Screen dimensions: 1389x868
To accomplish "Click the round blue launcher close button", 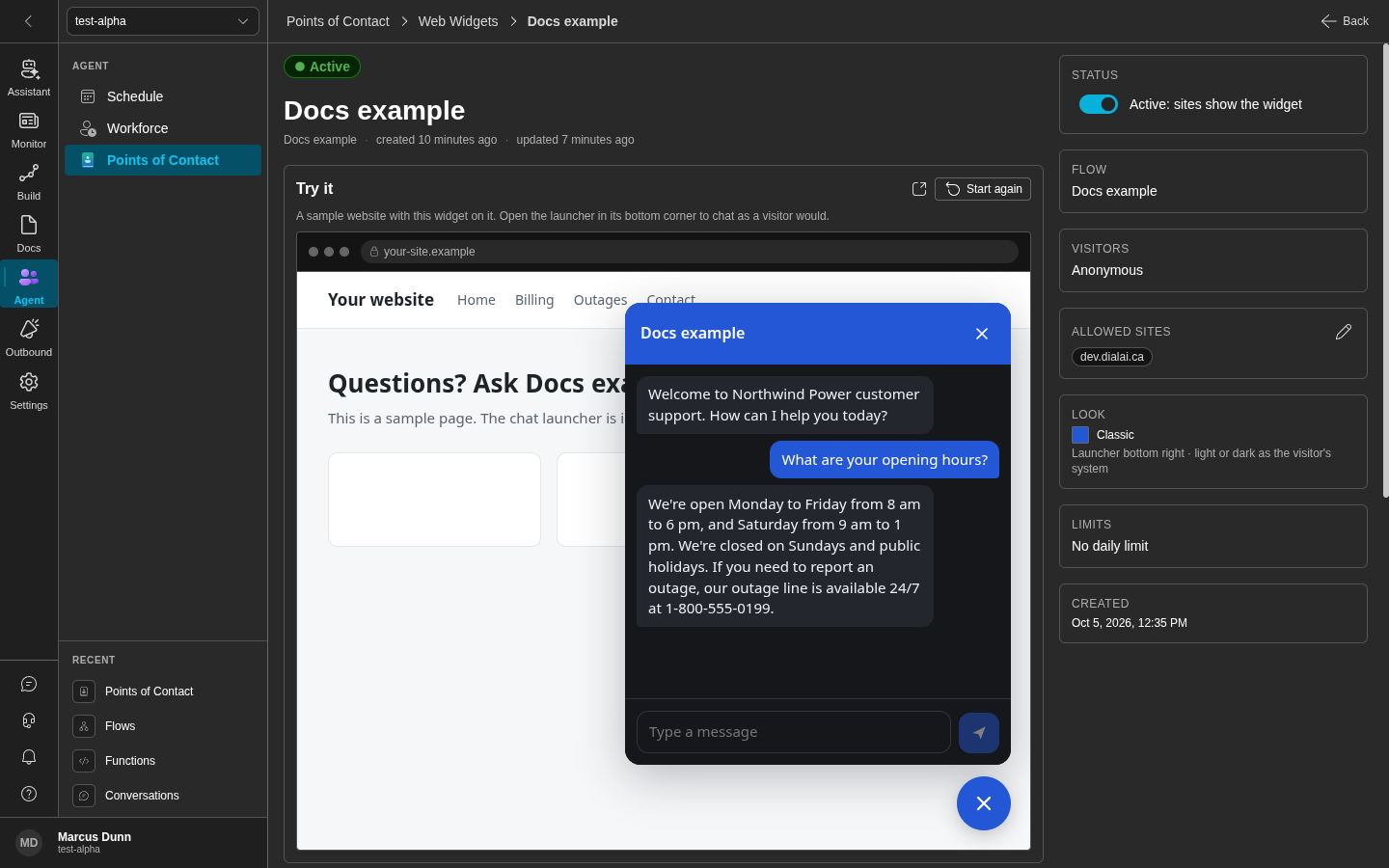I will click(984, 803).
